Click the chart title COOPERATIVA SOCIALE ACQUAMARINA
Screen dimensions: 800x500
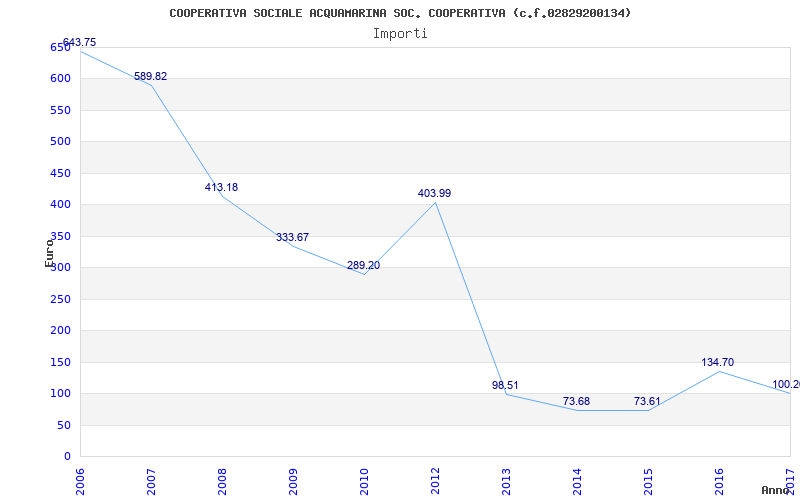[x=400, y=13]
